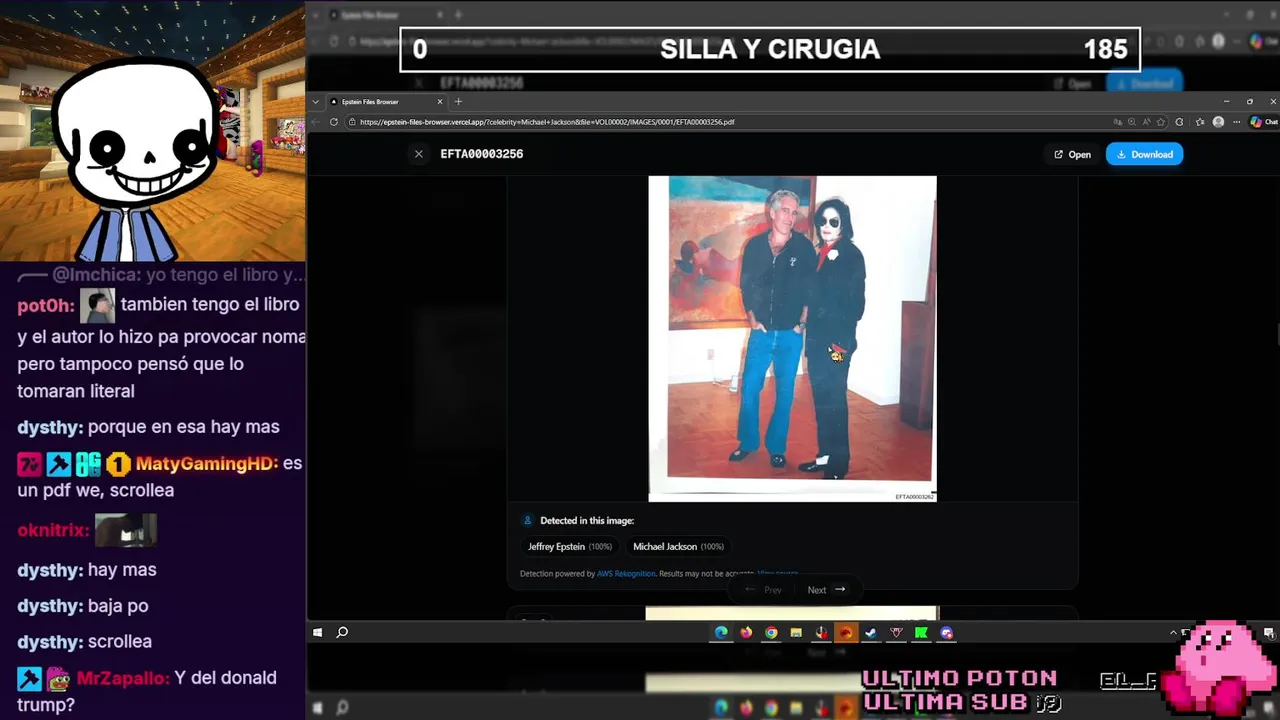Open a new browser tab with plus
Screen dimensions: 1280x720
[x=459, y=102]
